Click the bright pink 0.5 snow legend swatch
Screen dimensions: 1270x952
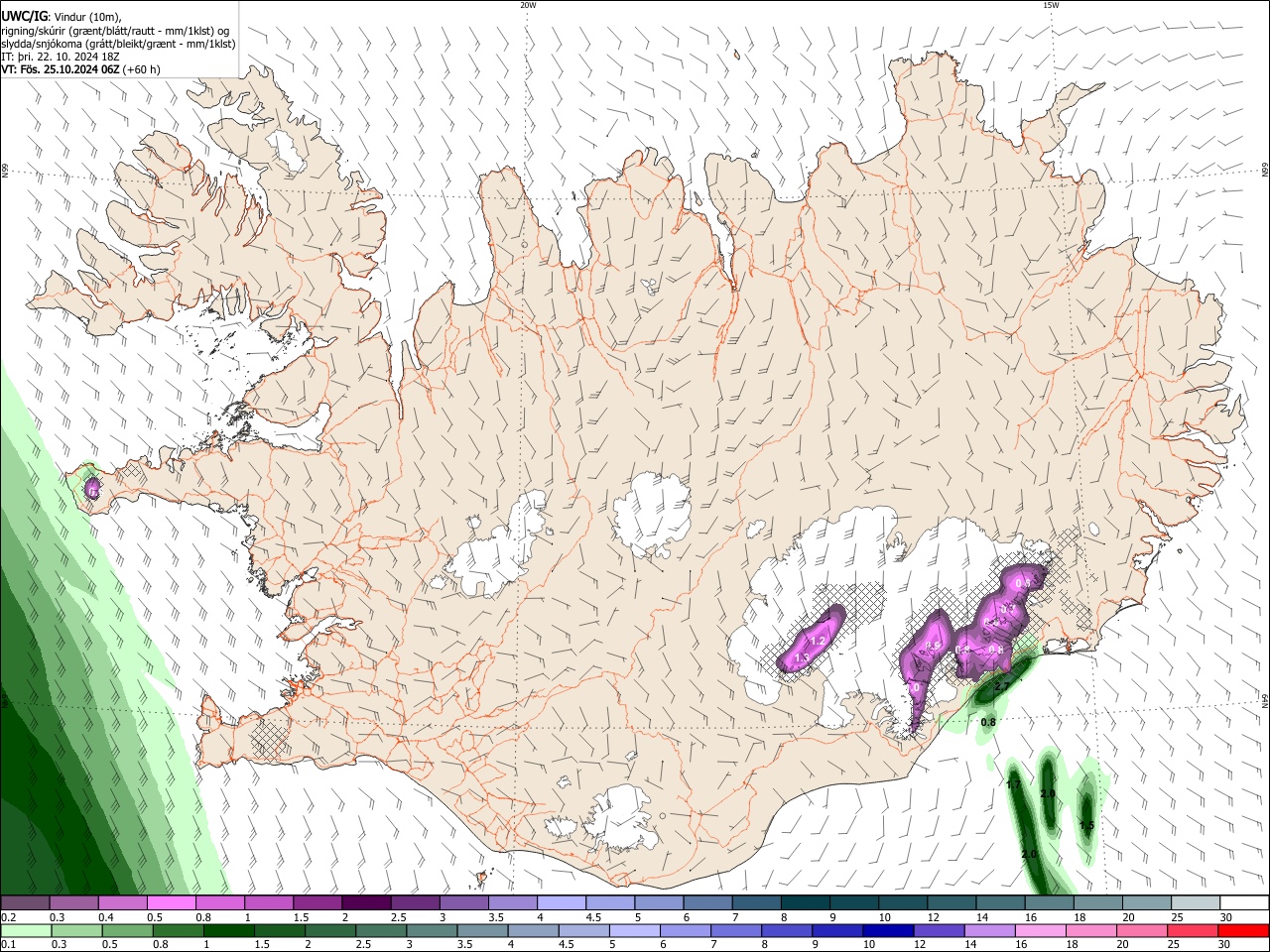[x=171, y=903]
